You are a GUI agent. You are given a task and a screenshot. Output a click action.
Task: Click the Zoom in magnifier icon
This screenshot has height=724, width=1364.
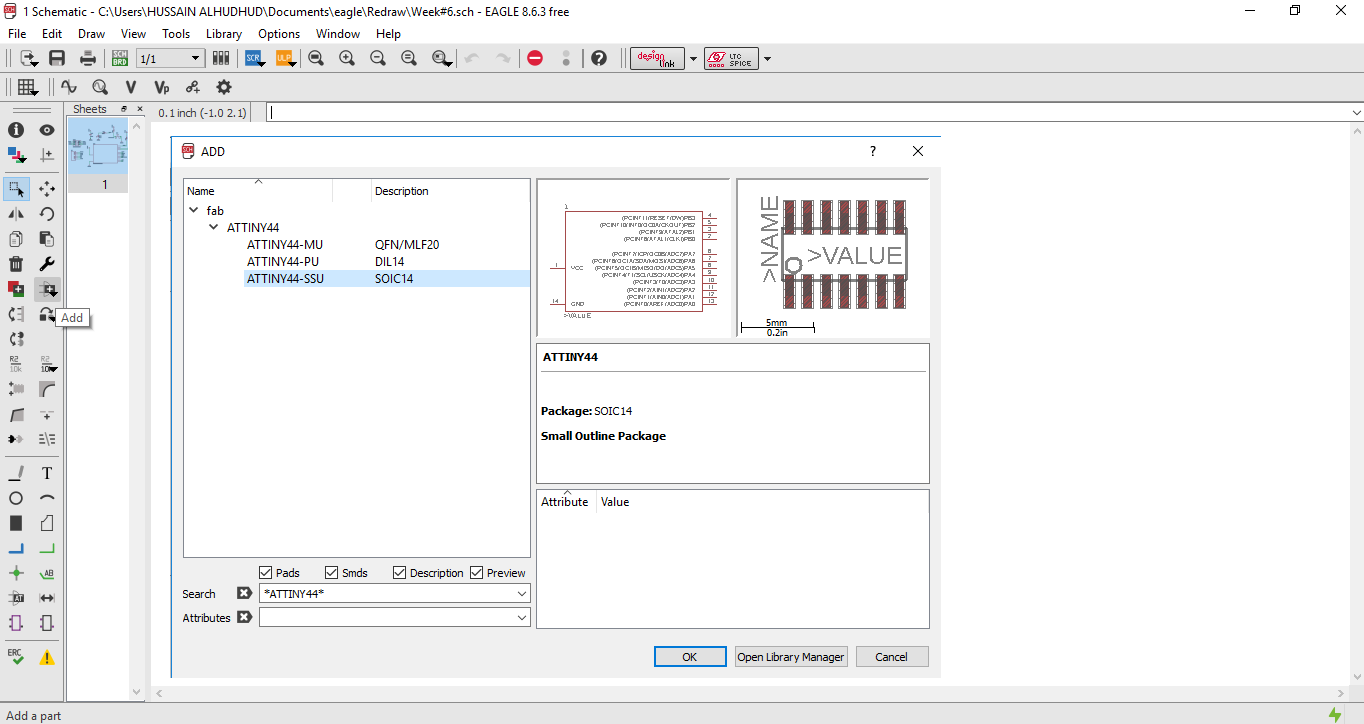pyautogui.click(x=347, y=58)
